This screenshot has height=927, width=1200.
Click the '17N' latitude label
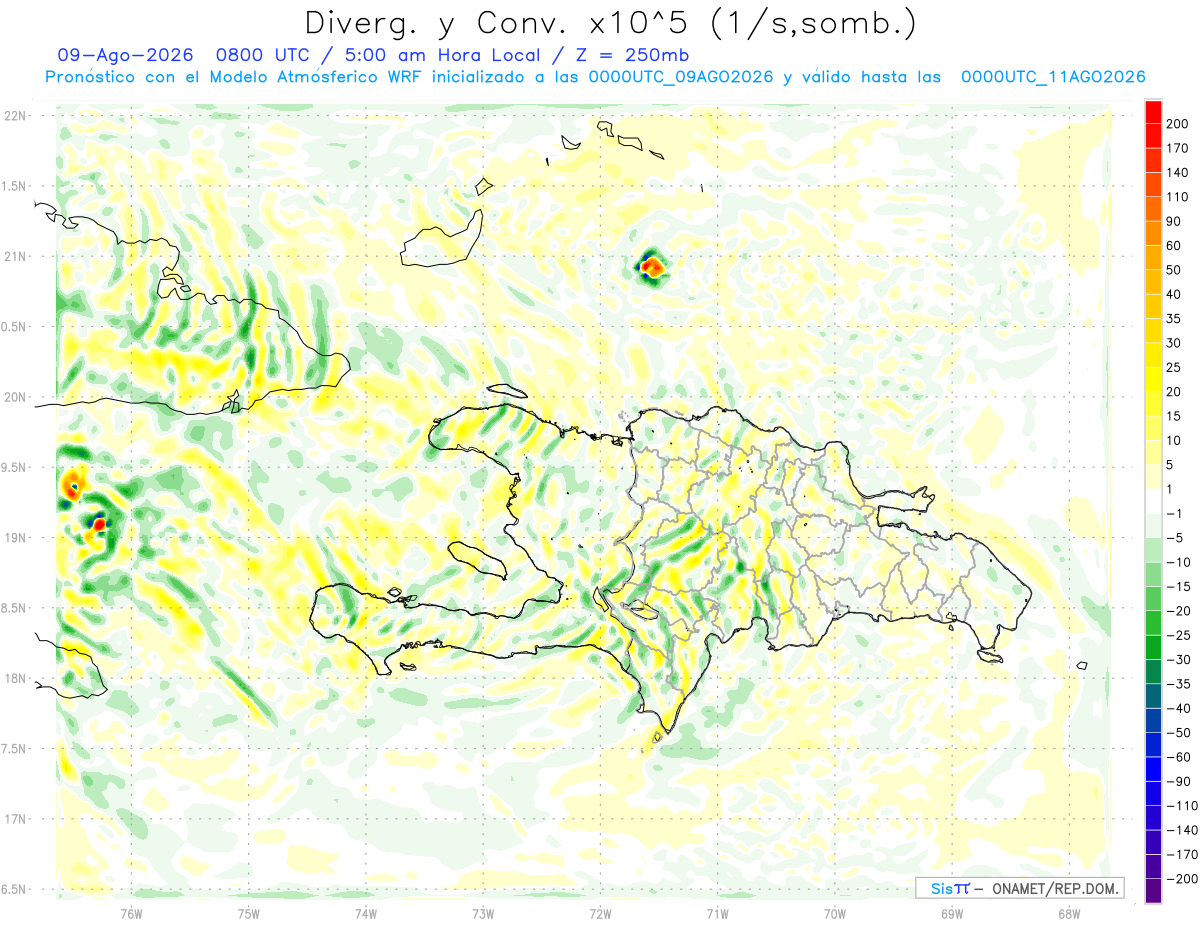[15, 818]
